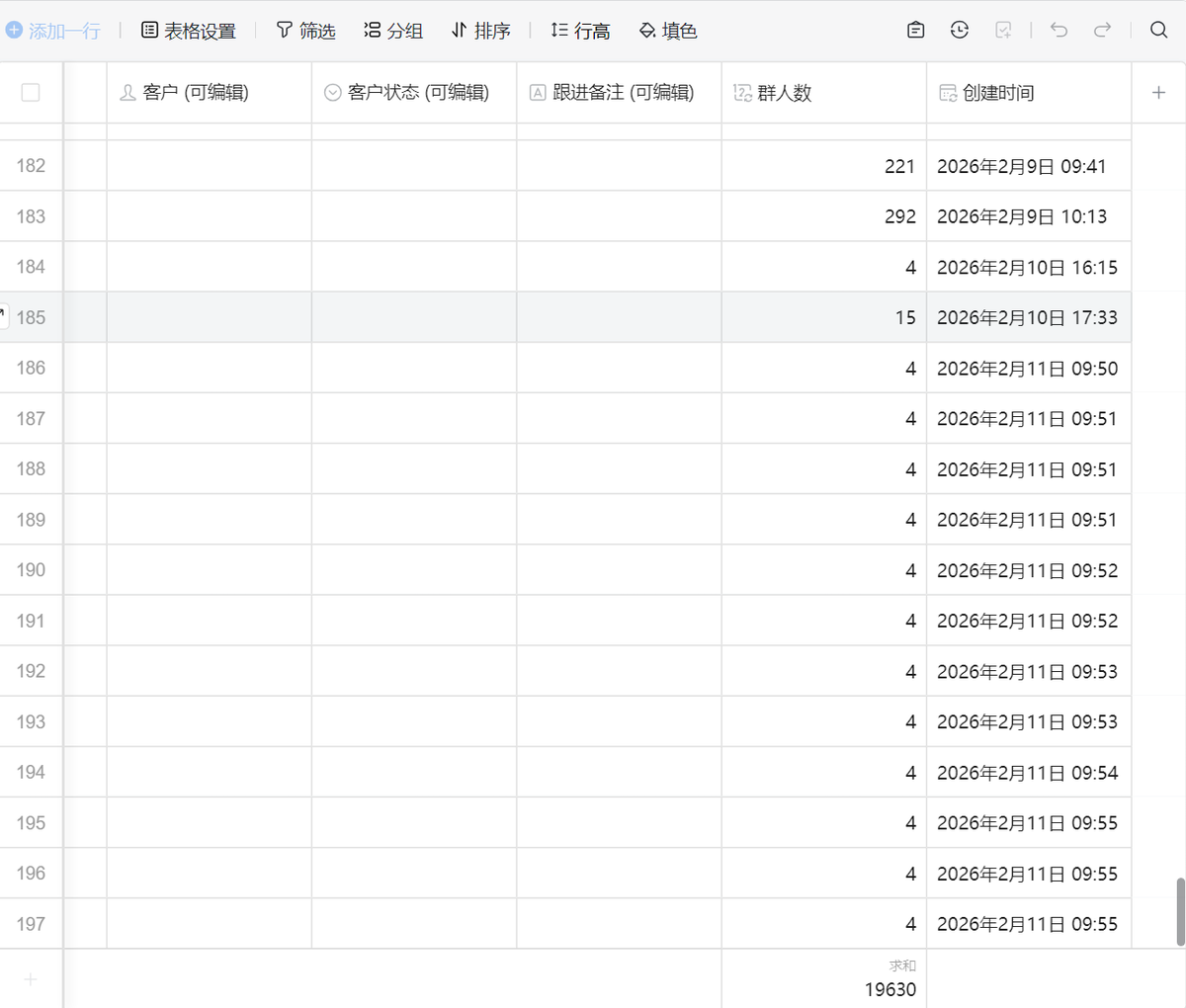Click the 客户状态 cell in row 191
This screenshot has width=1186, height=1008.
[414, 621]
